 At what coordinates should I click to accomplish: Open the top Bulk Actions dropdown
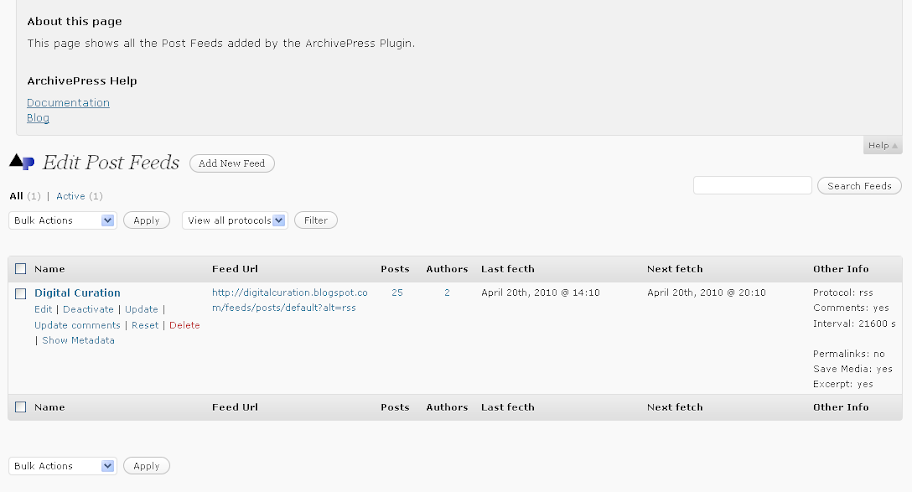pos(62,220)
